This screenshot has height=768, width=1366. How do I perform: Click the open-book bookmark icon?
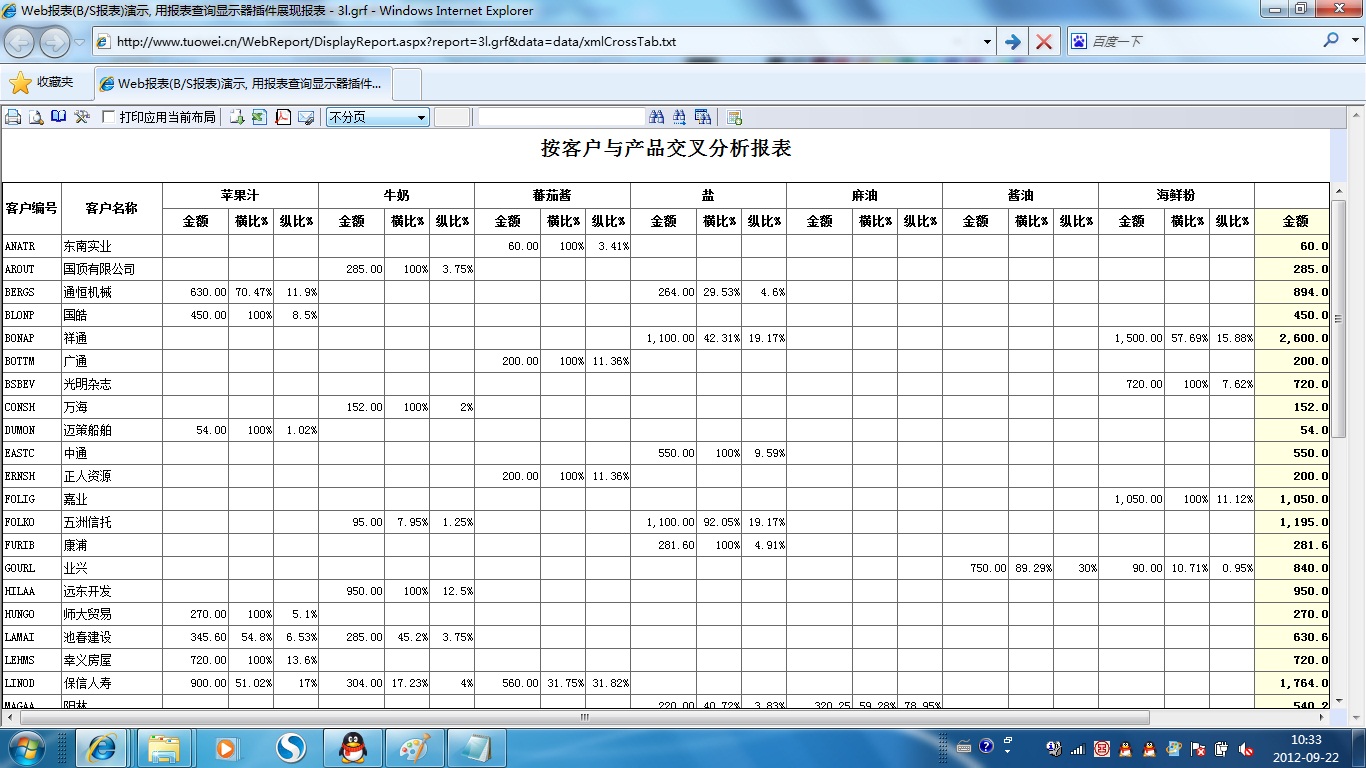(59, 117)
